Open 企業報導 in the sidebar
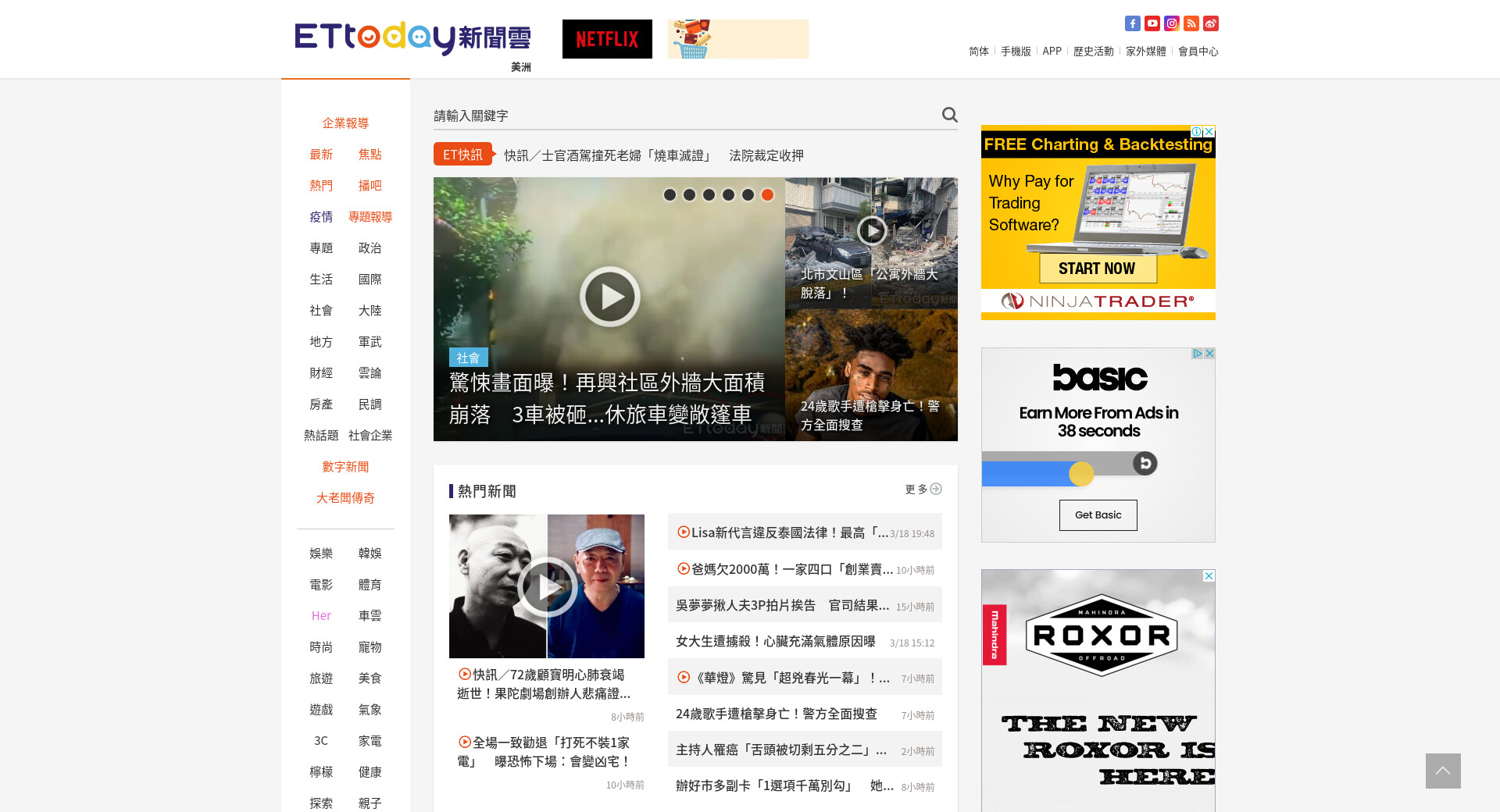The image size is (1500, 812). [345, 123]
